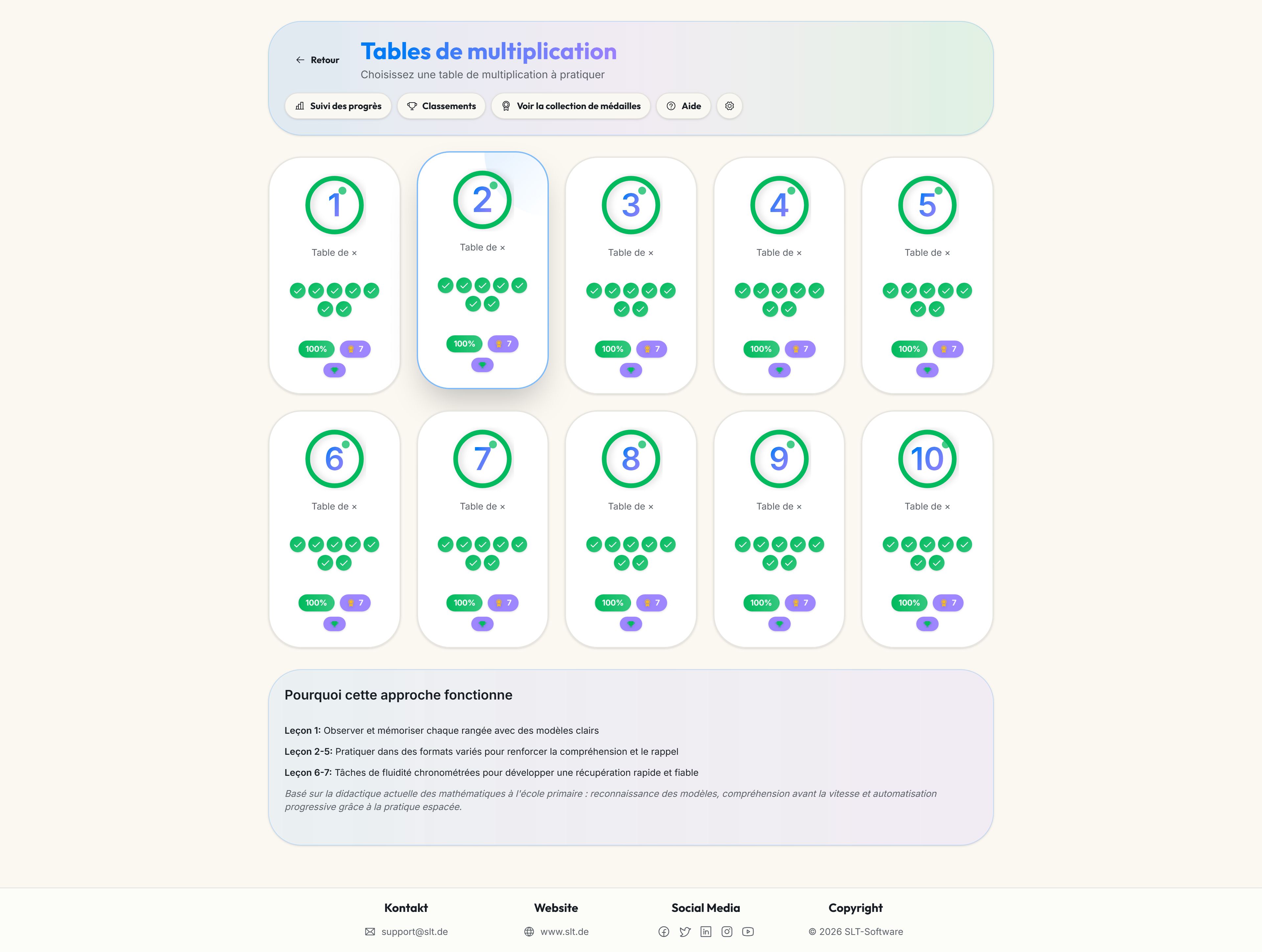Screen dimensions: 1262x952
Task: Click the Facebook icon in footer
Action: [664, 932]
